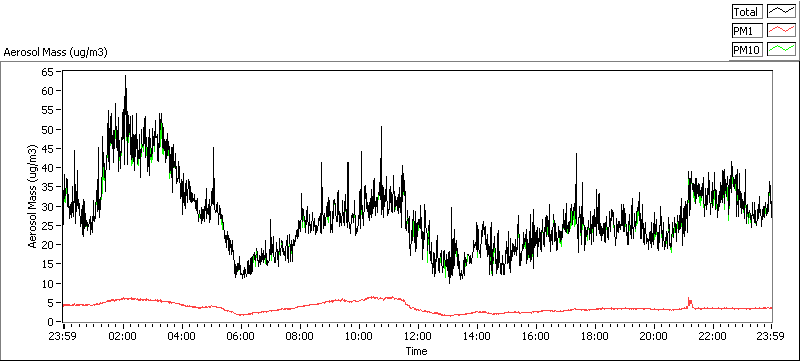Click the 14:00 time axis label
Image resolution: width=800 pixels, height=361 pixels.
click(x=477, y=337)
